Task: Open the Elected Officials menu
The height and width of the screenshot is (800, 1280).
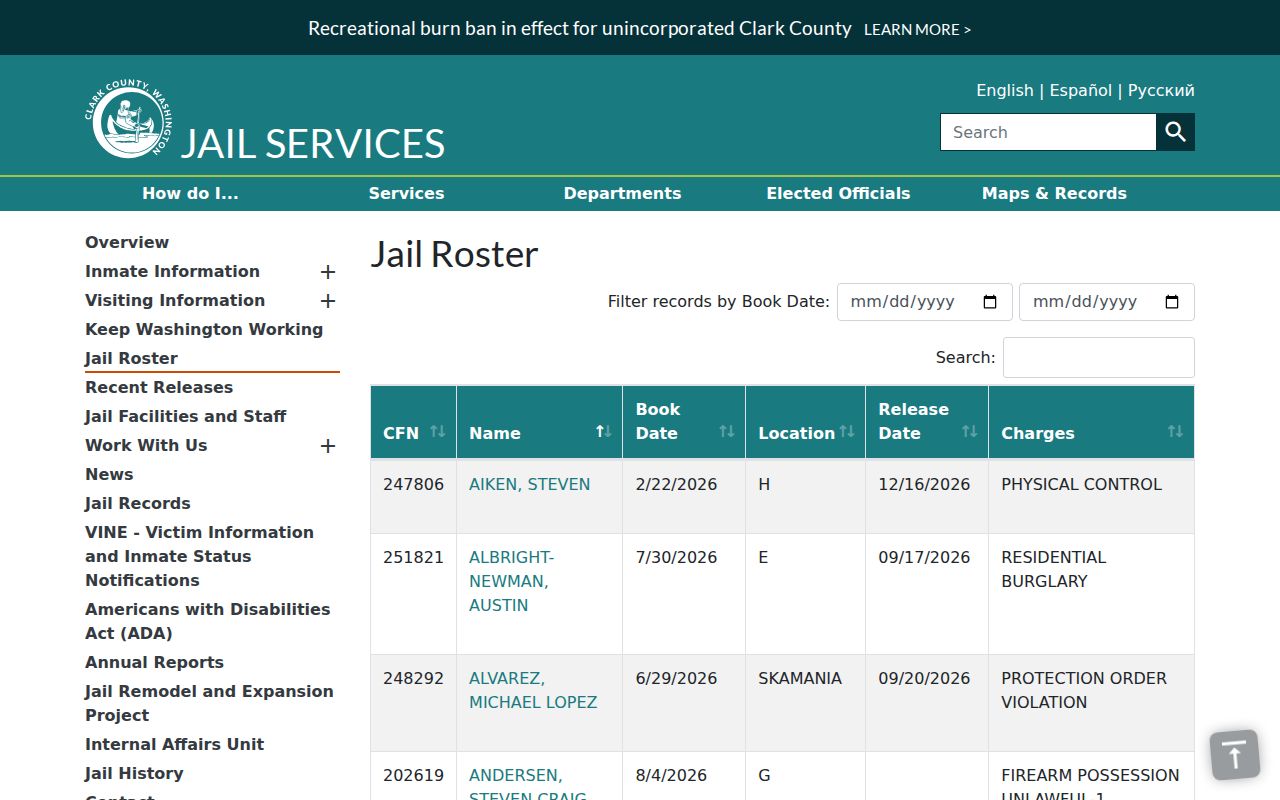Action: click(x=838, y=194)
